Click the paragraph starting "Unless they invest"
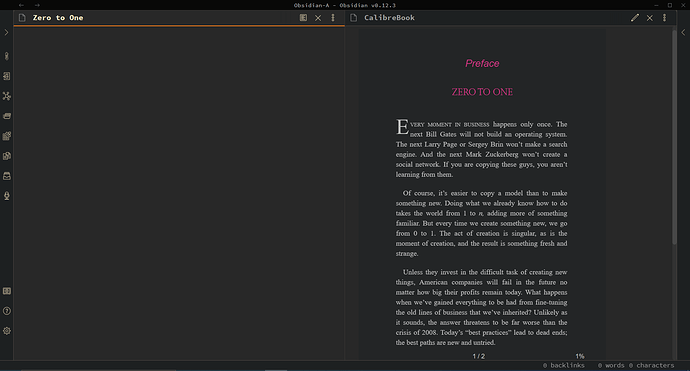The width and height of the screenshot is (690, 371). (481, 307)
